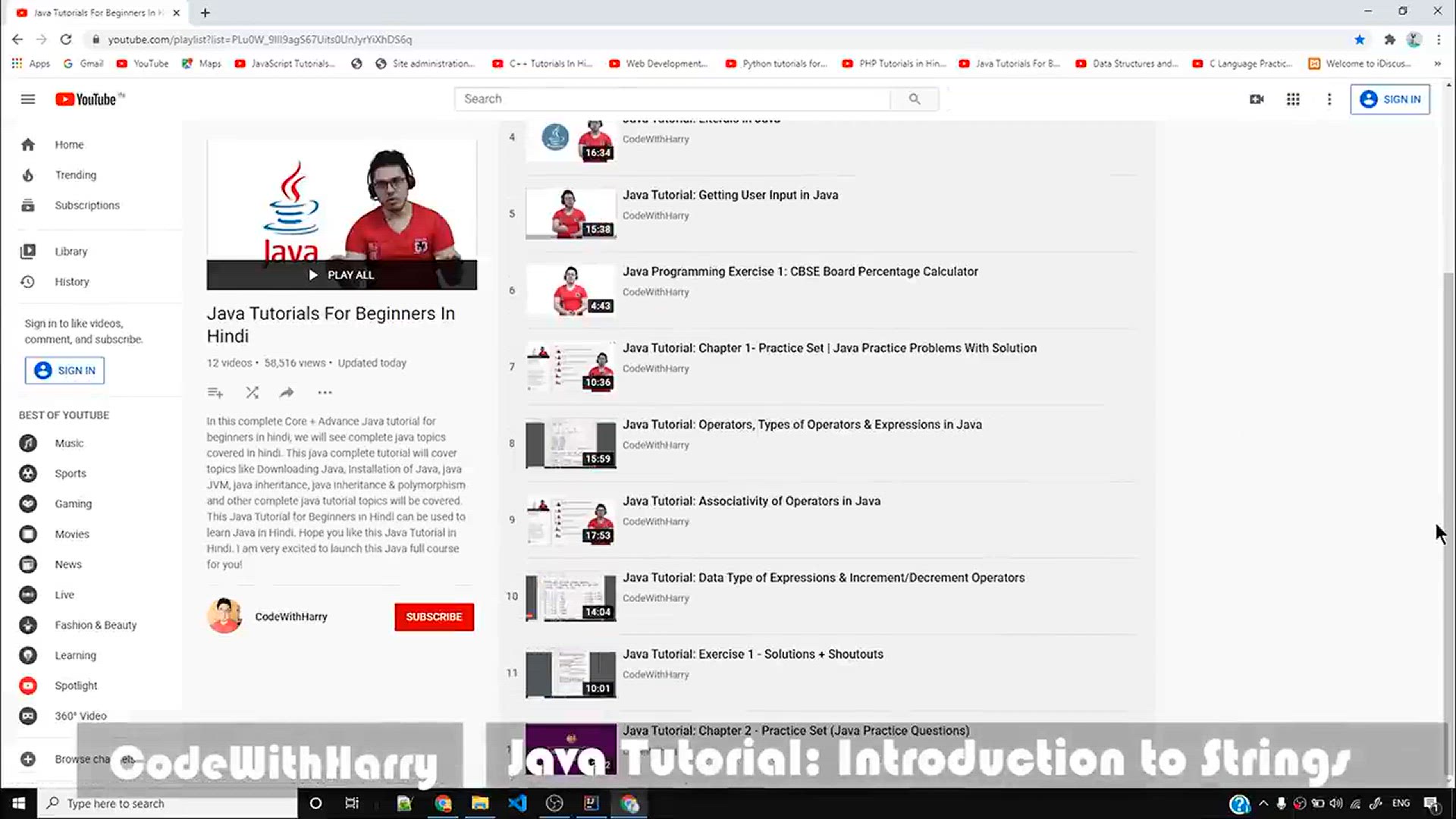The width and height of the screenshot is (1456, 819).
Task: Open the Chrome extensions puzzle icon
Action: tap(1389, 39)
